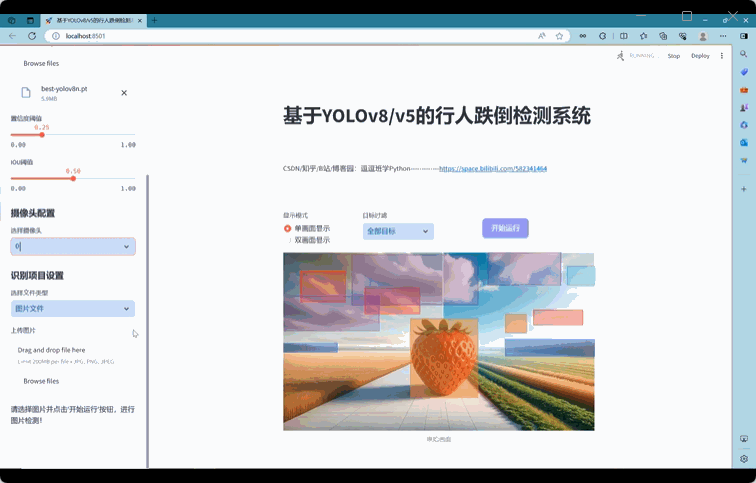The height and width of the screenshot is (483, 756).
Task: Open the collections icon
Action: (x=663, y=36)
